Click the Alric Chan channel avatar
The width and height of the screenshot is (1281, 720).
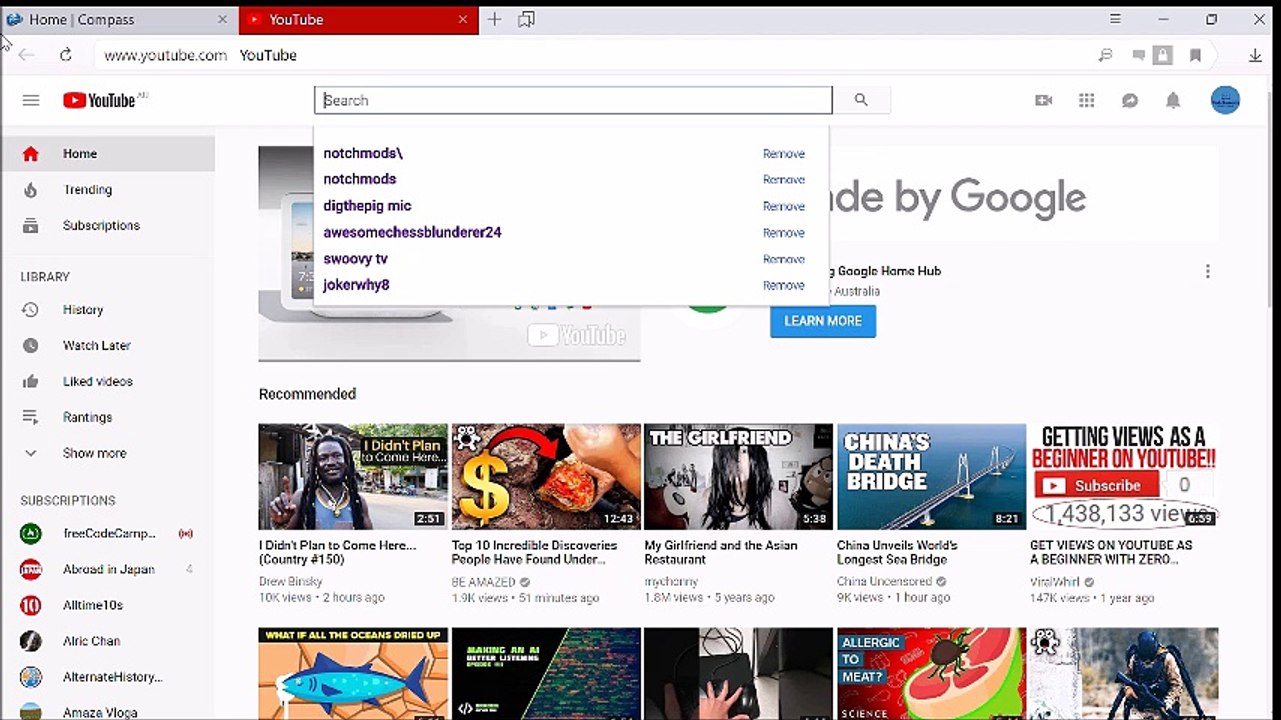point(31,641)
